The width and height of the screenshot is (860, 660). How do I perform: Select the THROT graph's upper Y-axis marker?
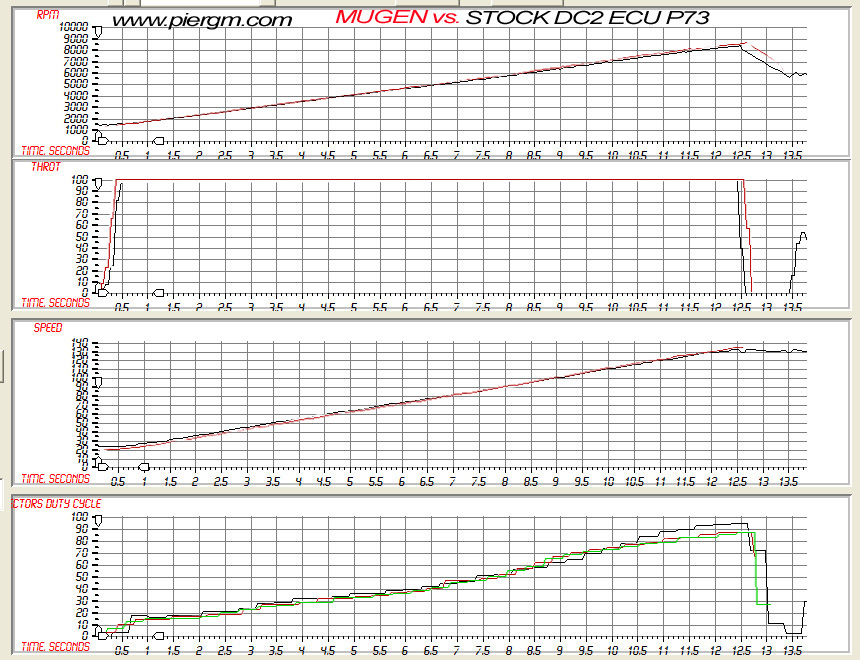98,184
